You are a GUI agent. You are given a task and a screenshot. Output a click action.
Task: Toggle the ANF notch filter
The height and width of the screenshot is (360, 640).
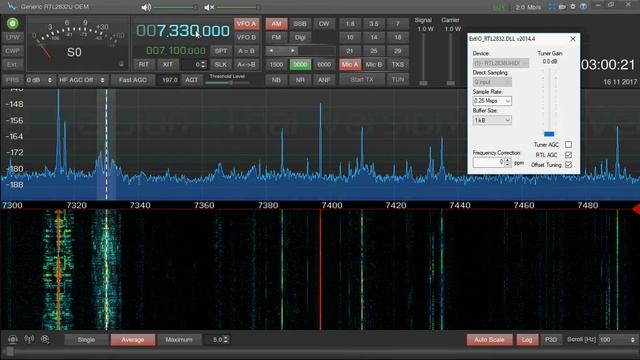[x=324, y=80]
